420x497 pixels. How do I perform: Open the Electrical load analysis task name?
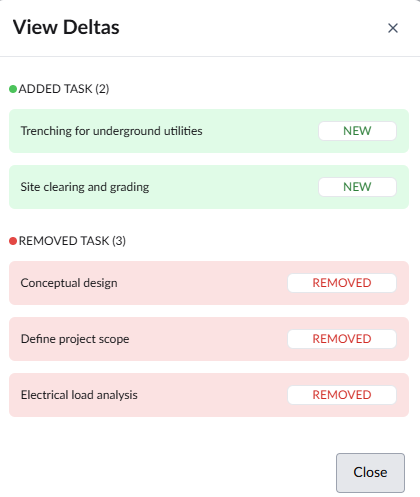(79, 395)
